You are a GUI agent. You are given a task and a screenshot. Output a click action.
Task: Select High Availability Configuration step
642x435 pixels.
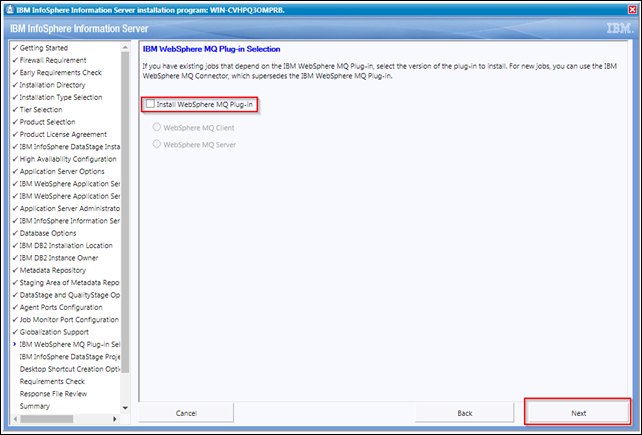click(x=68, y=159)
